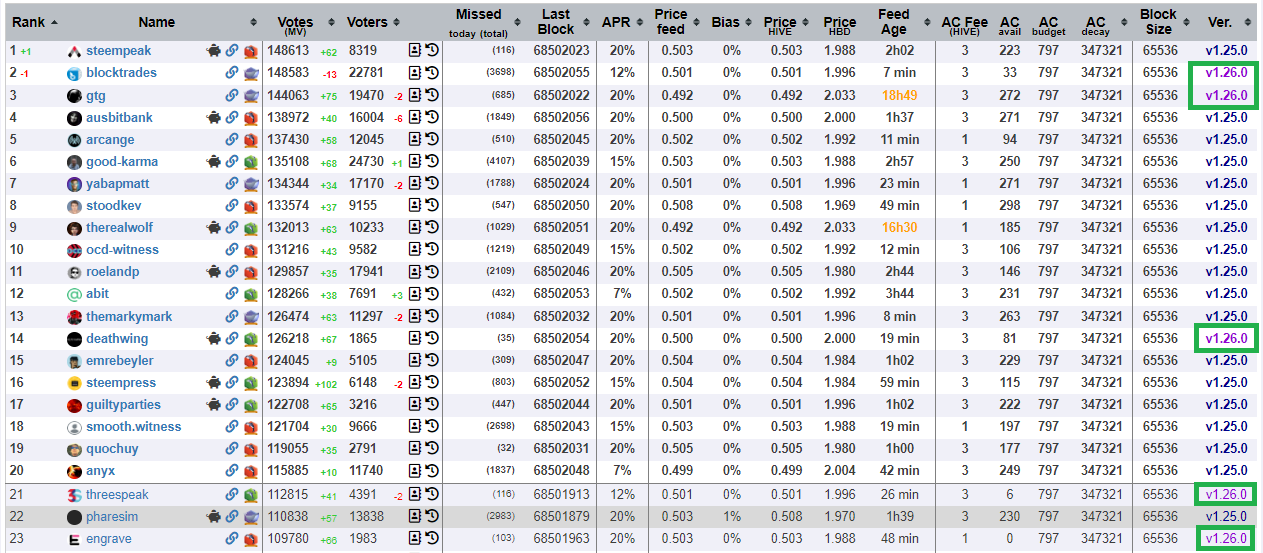The image size is (1263, 553).
Task: Sort by Ver. column header
Action: tap(1220, 21)
